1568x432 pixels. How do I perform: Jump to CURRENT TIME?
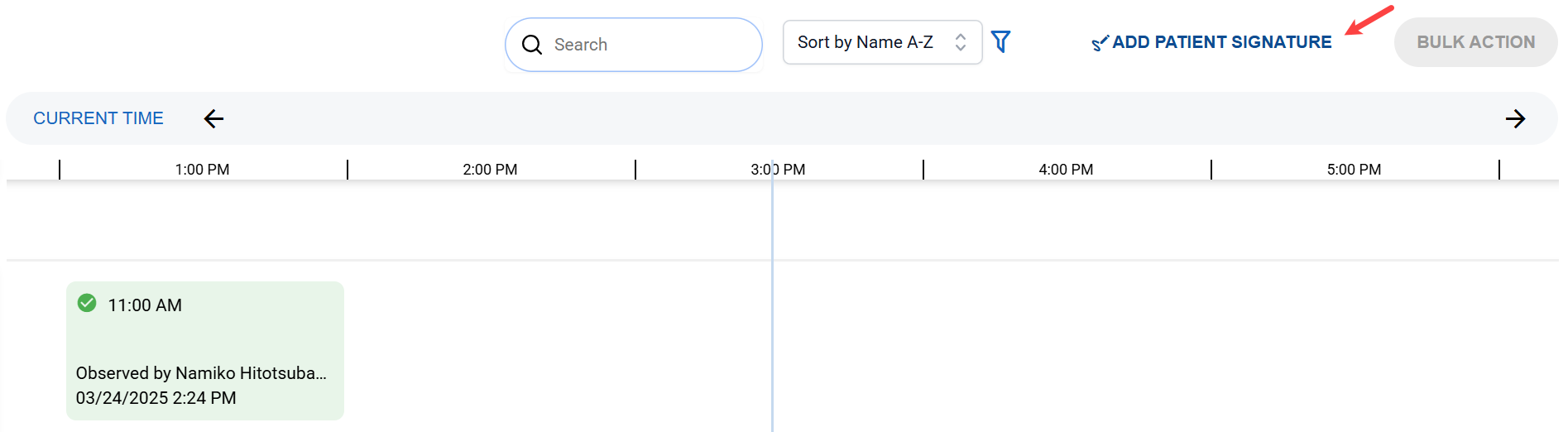coord(98,118)
